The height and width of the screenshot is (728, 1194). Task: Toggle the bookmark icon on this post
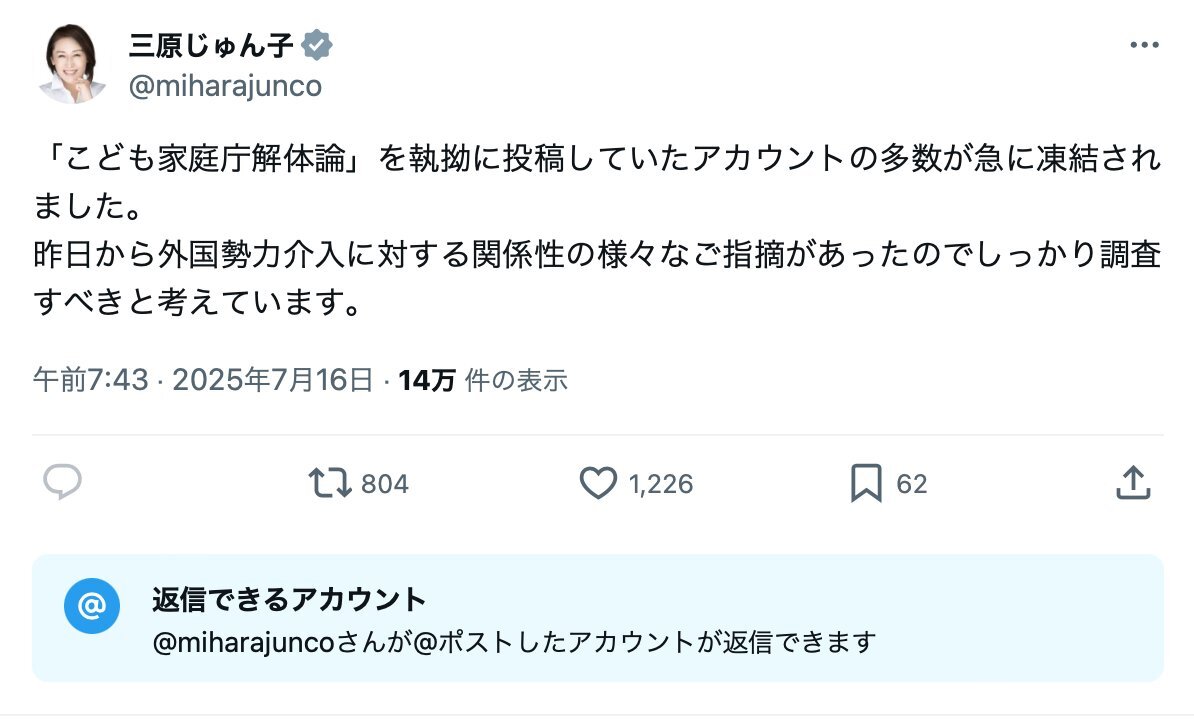865,484
